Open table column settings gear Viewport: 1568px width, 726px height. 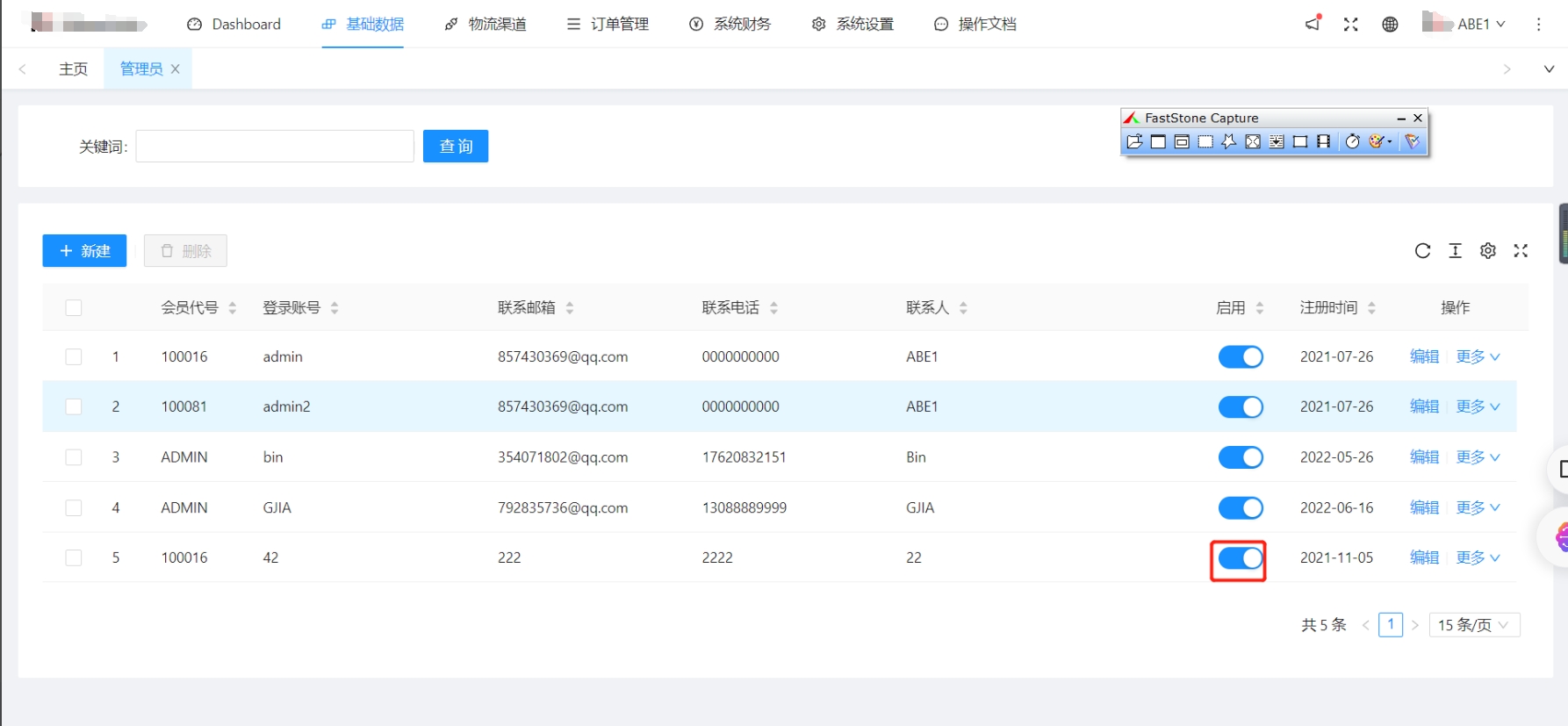(x=1488, y=251)
